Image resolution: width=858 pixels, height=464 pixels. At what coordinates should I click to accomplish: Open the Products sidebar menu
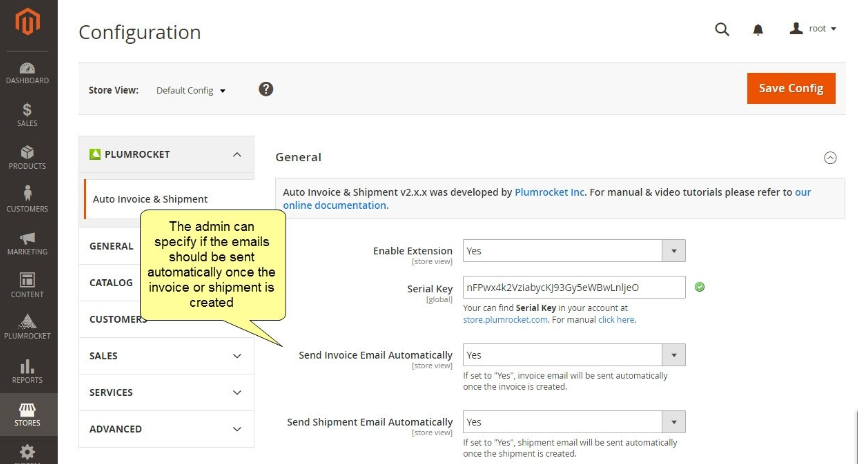(x=27, y=158)
